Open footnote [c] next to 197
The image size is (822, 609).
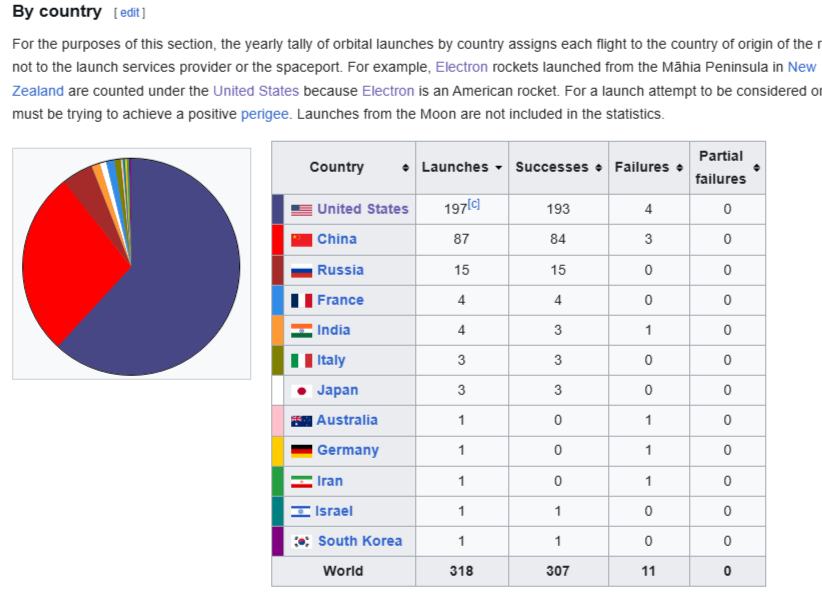click(474, 204)
